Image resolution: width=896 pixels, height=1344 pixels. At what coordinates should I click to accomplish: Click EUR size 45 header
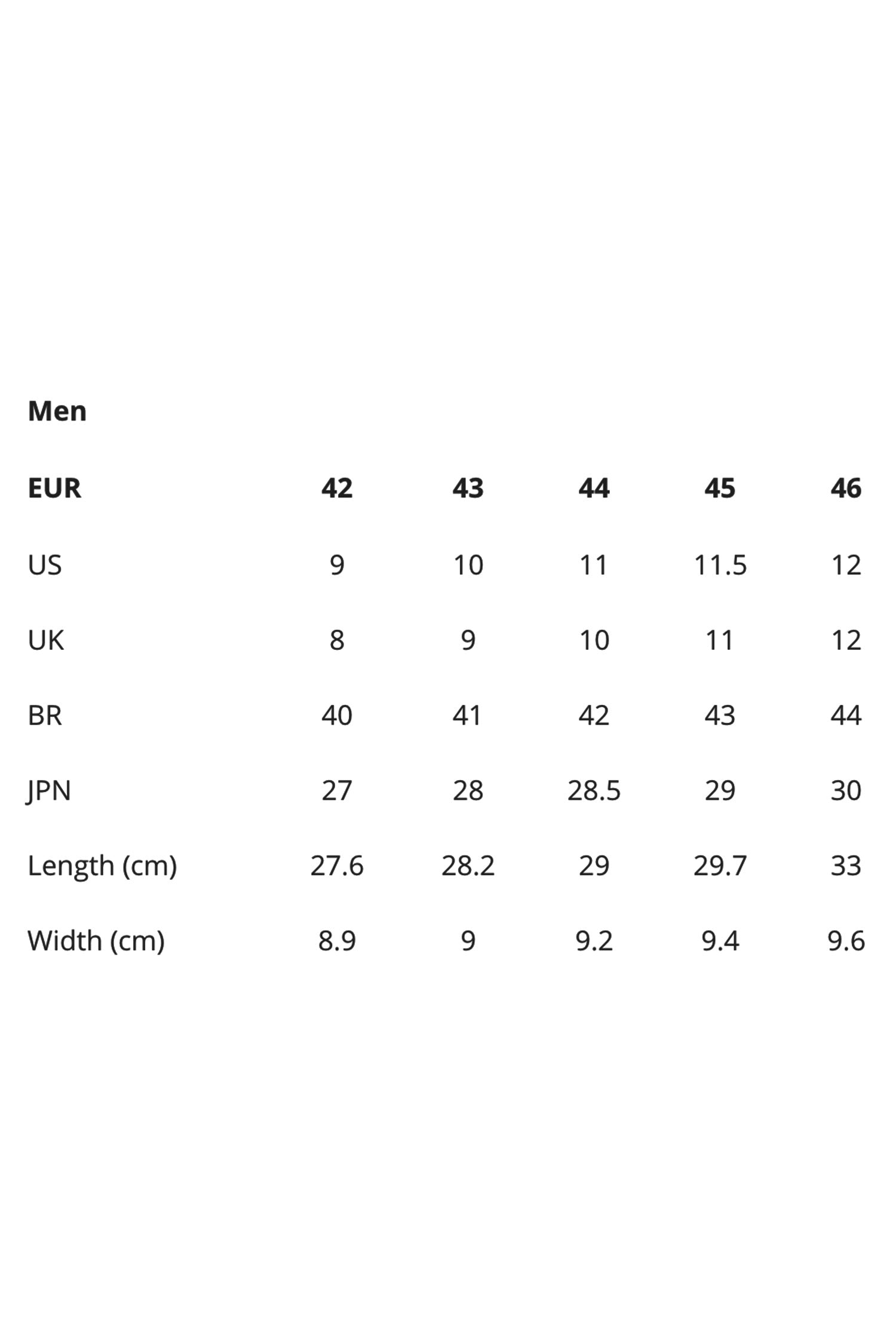point(720,488)
